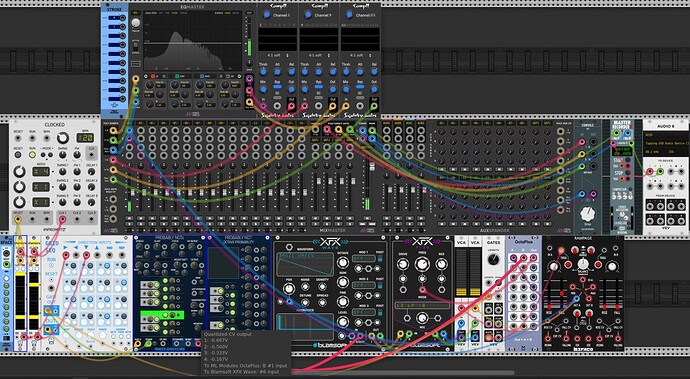Open ratio selector on Channel 9 compressor

319,55
